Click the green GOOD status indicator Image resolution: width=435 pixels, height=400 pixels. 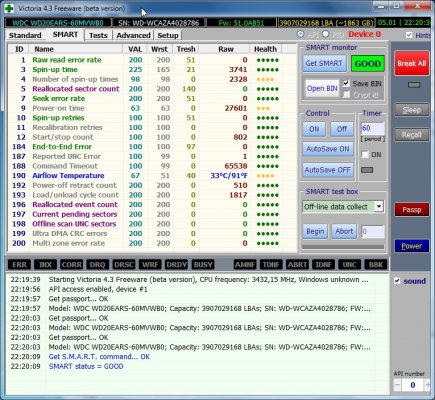click(368, 64)
